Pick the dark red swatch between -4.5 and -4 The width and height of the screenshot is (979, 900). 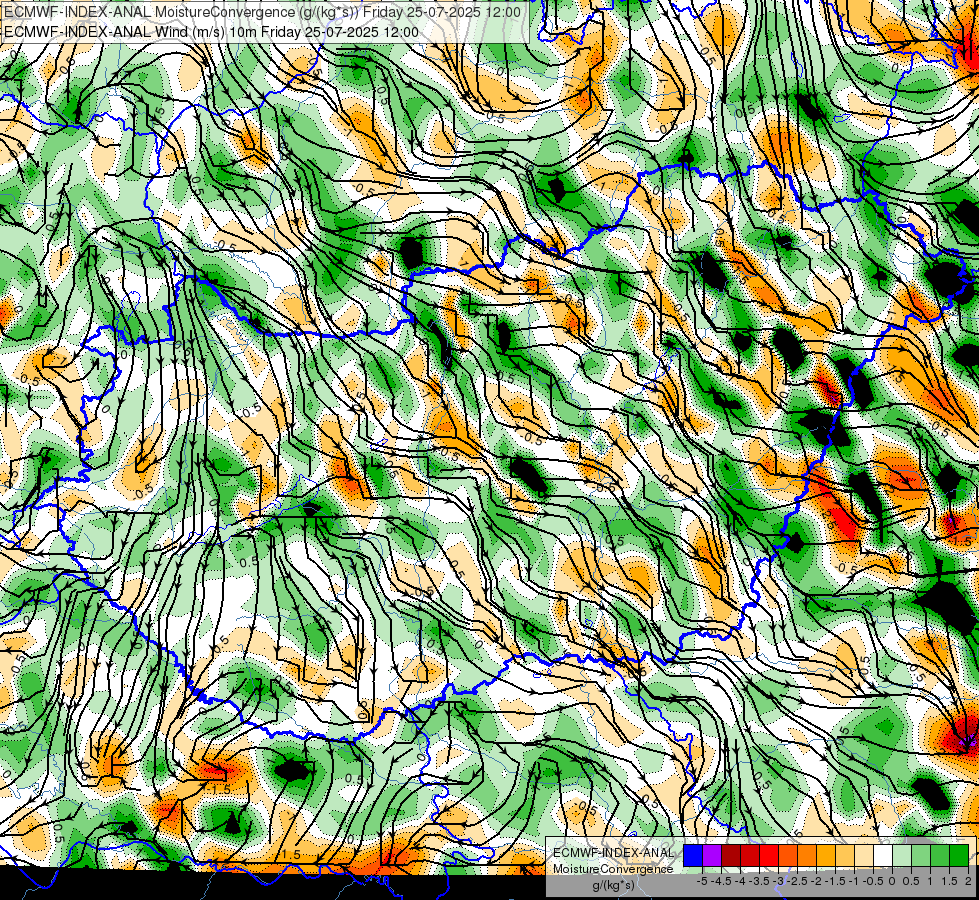pyautogui.click(x=731, y=855)
